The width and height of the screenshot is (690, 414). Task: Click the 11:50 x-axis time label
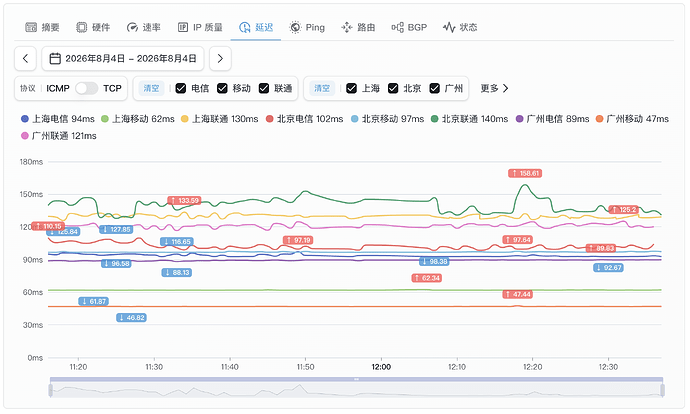coord(305,367)
